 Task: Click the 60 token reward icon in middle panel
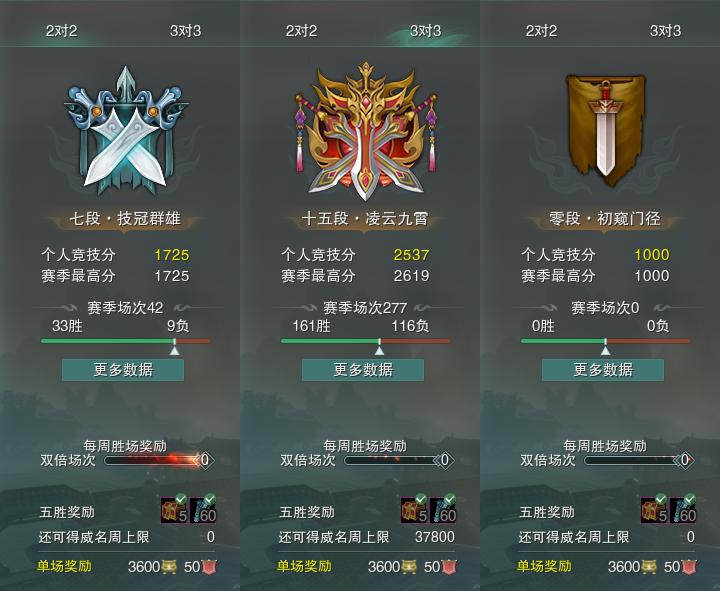coord(443,509)
